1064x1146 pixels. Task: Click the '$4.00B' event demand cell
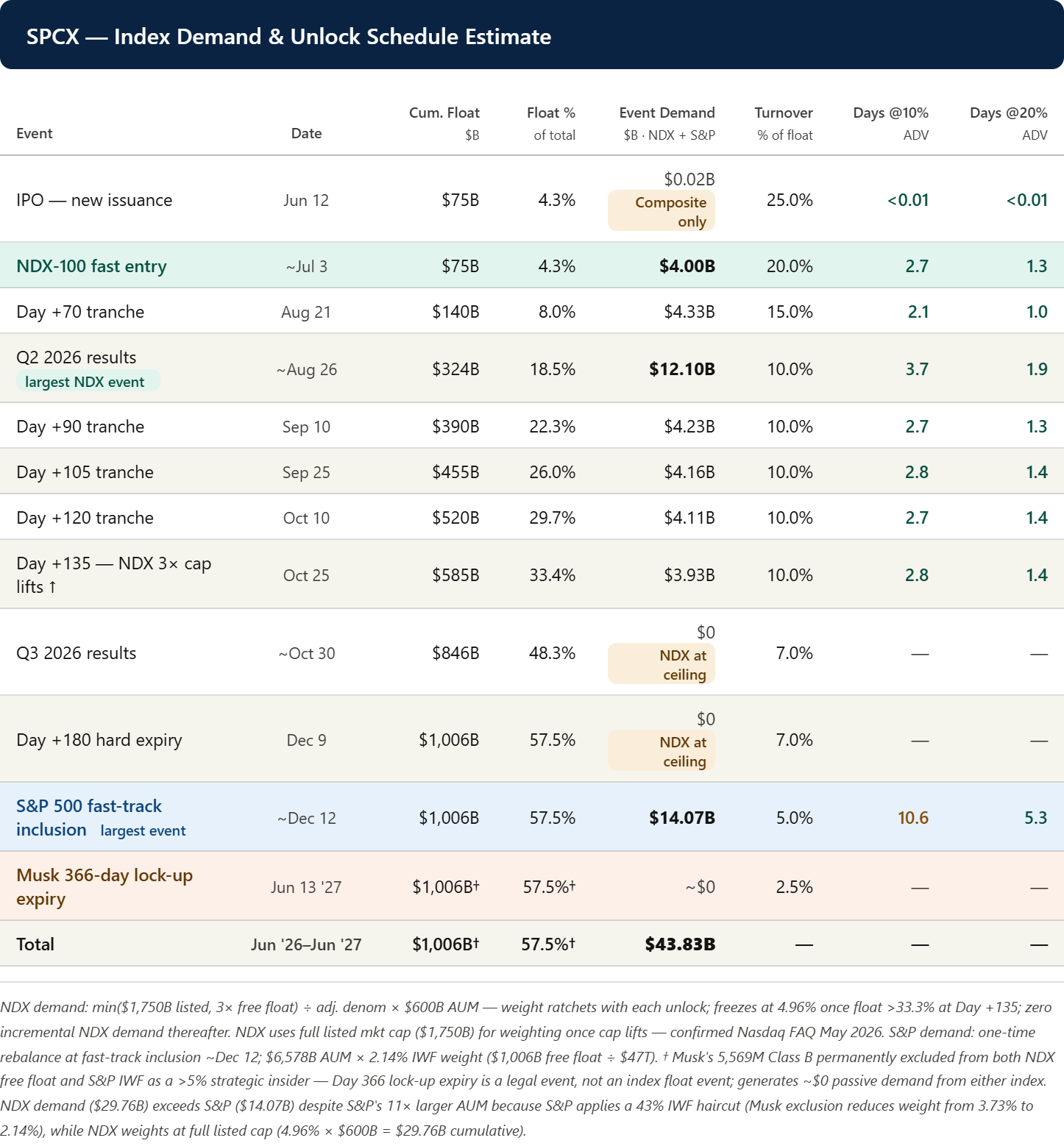(x=687, y=266)
